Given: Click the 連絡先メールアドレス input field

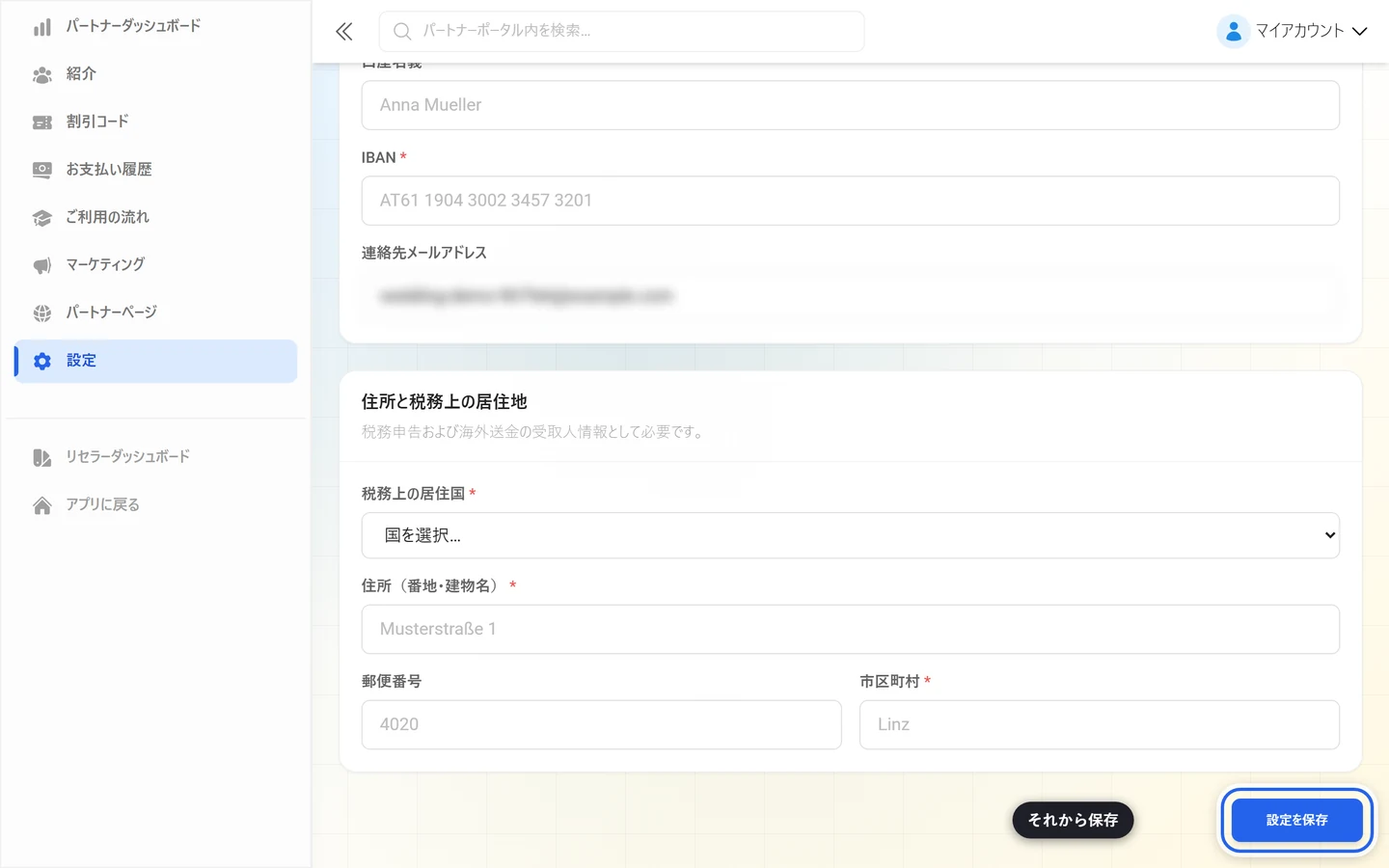Looking at the screenshot, I should click(851, 296).
